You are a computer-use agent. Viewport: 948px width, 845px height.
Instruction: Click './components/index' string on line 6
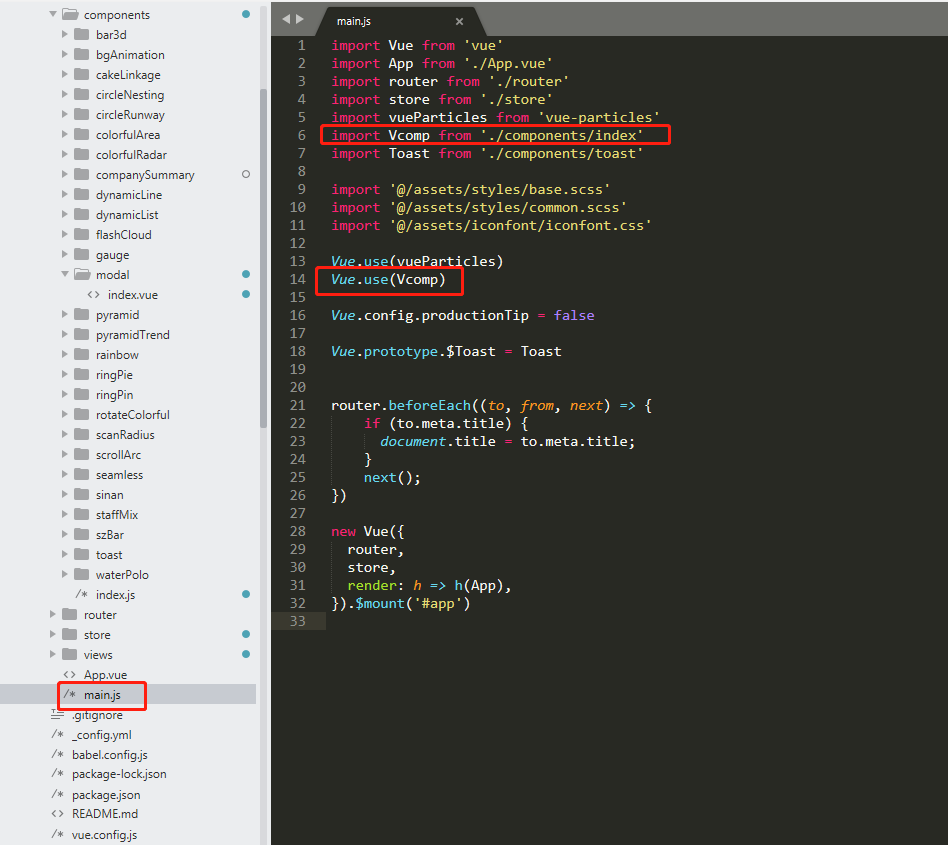(562, 135)
